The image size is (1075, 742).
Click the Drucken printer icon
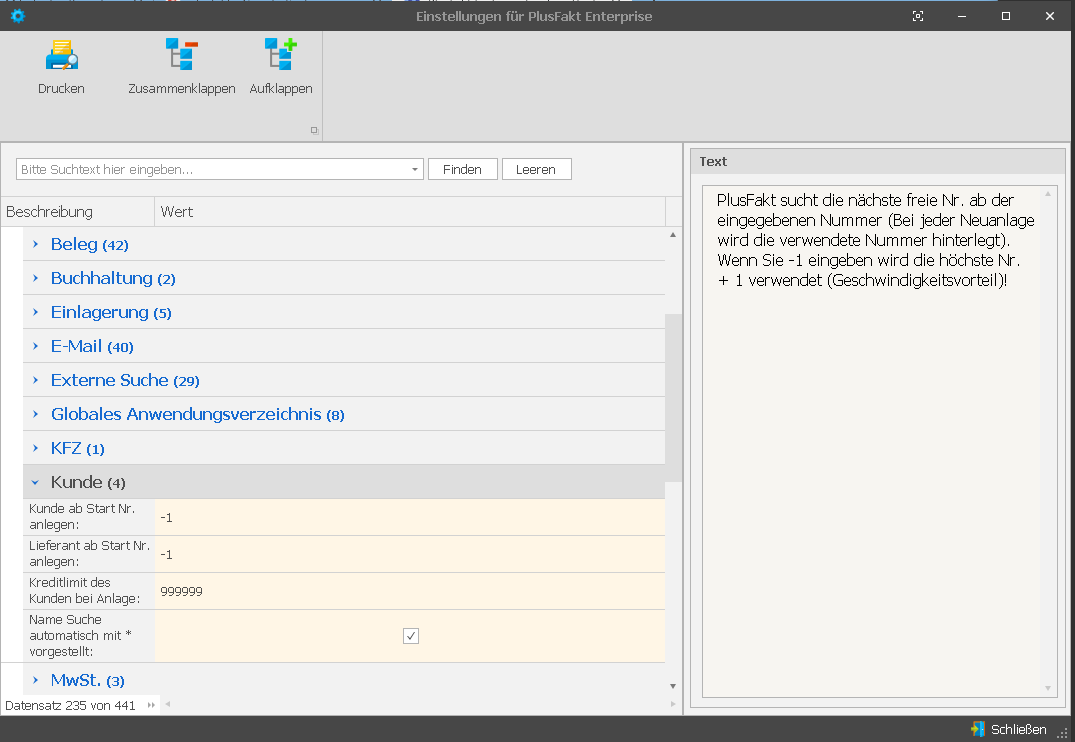62,55
